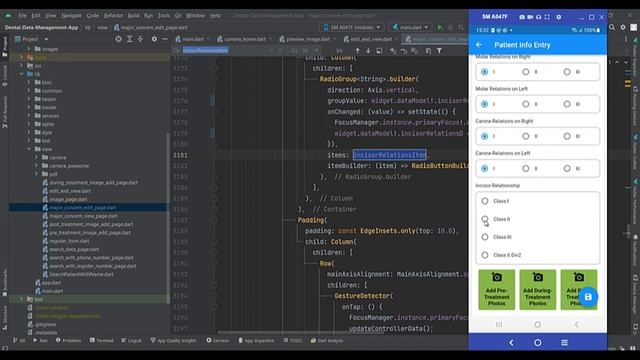Open the File menu
This screenshot has height=360, width=640.
coord(22,16)
